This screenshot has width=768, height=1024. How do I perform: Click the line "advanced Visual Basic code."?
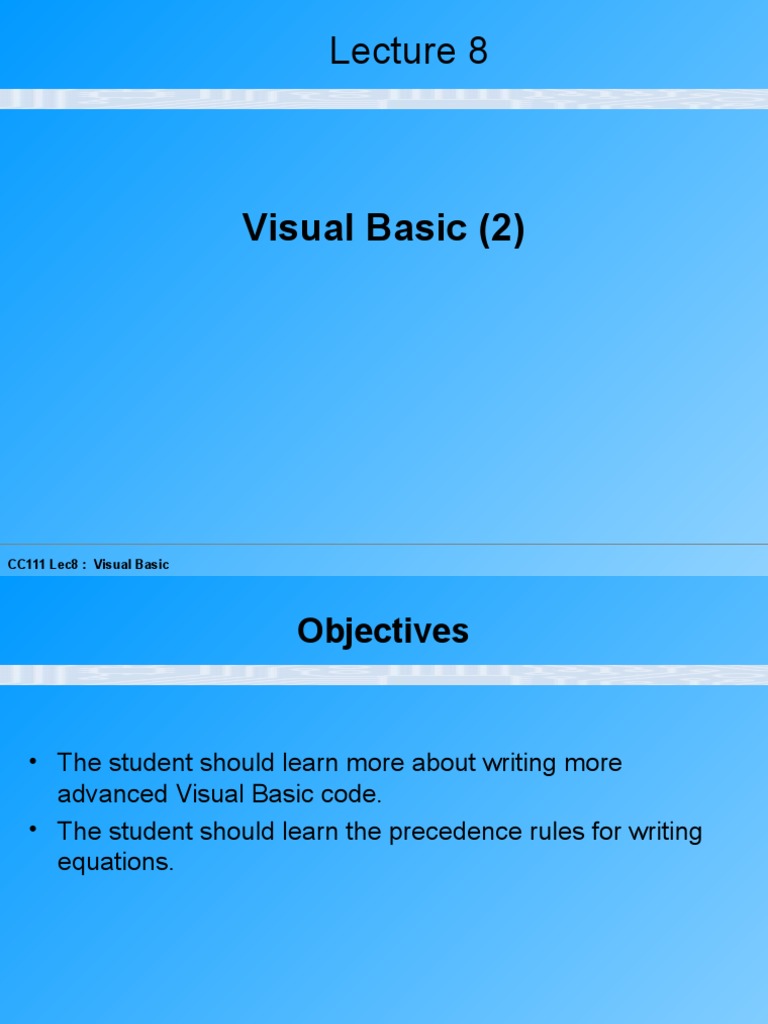220,795
